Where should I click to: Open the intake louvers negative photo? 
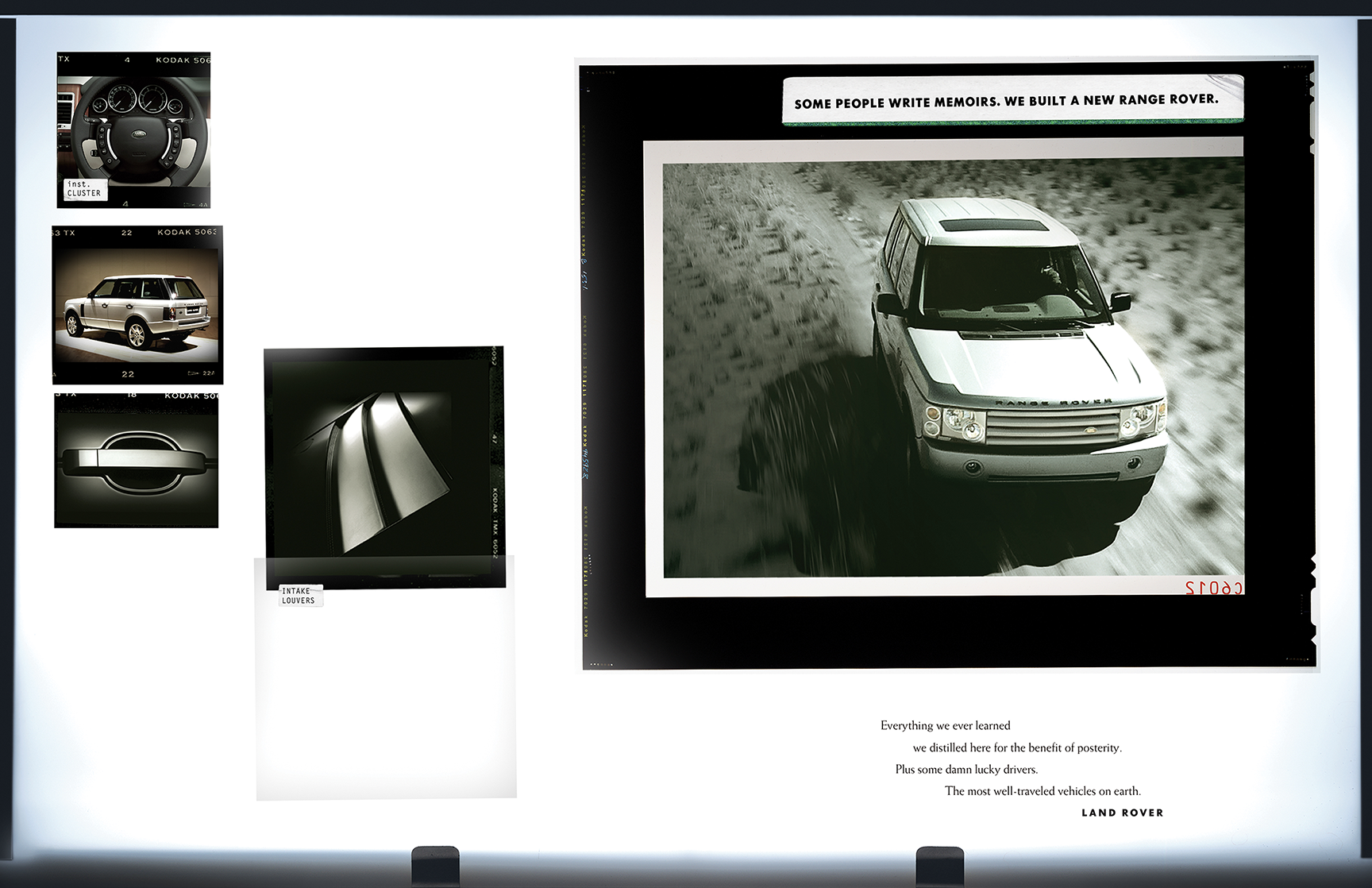coord(385,467)
